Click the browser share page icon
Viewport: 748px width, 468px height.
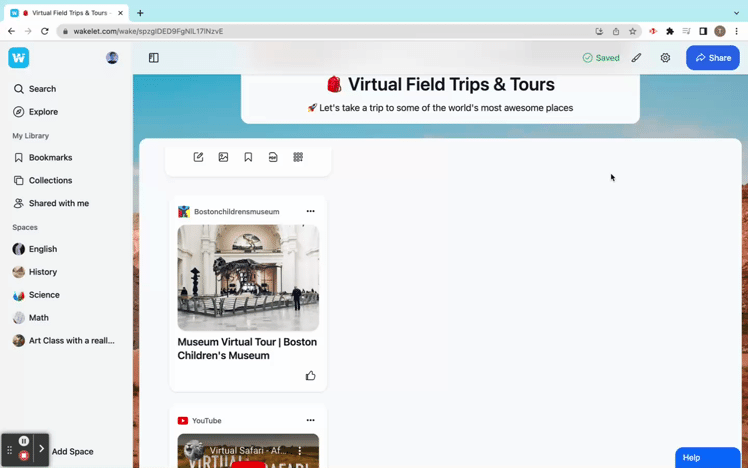click(x=616, y=31)
